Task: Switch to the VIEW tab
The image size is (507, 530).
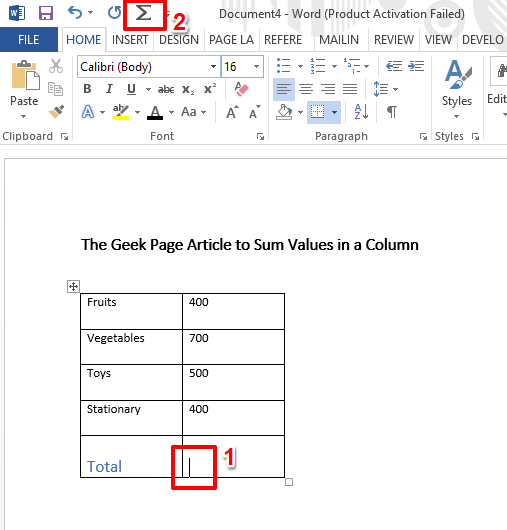Action: [x=438, y=40]
